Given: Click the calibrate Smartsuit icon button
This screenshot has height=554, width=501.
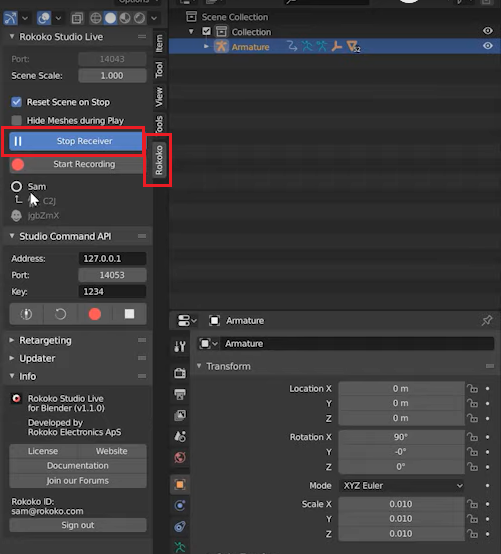Looking at the screenshot, I should [x=26, y=314].
